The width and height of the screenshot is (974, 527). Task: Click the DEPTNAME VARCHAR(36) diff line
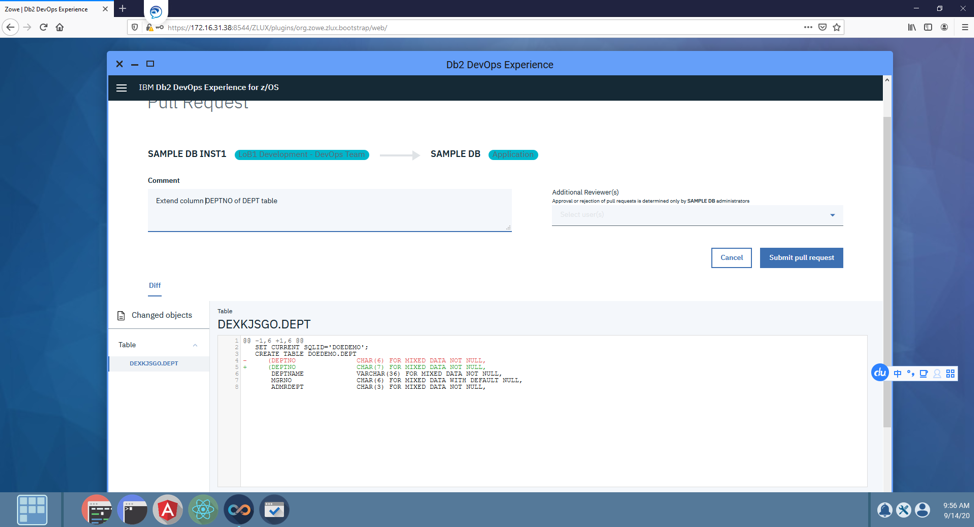386,374
